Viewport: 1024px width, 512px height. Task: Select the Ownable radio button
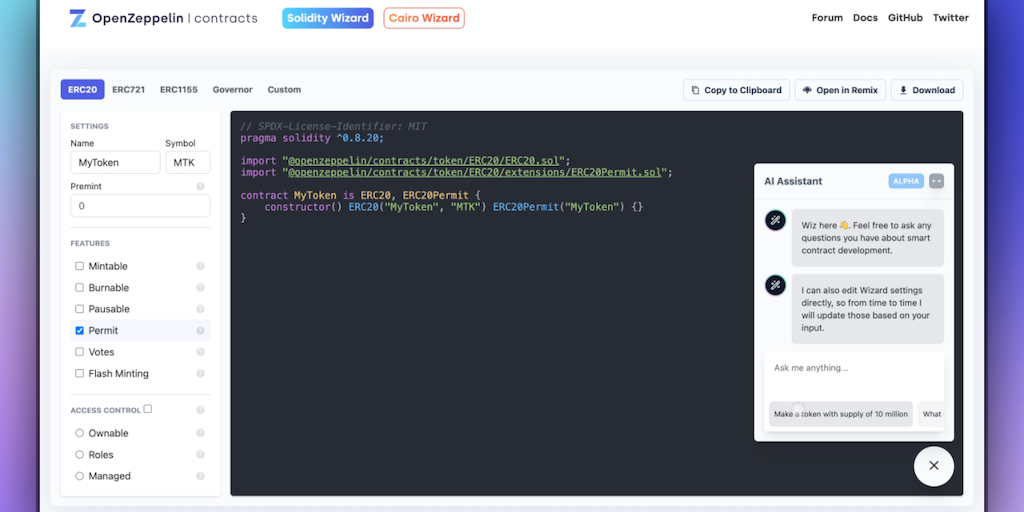(x=80, y=433)
